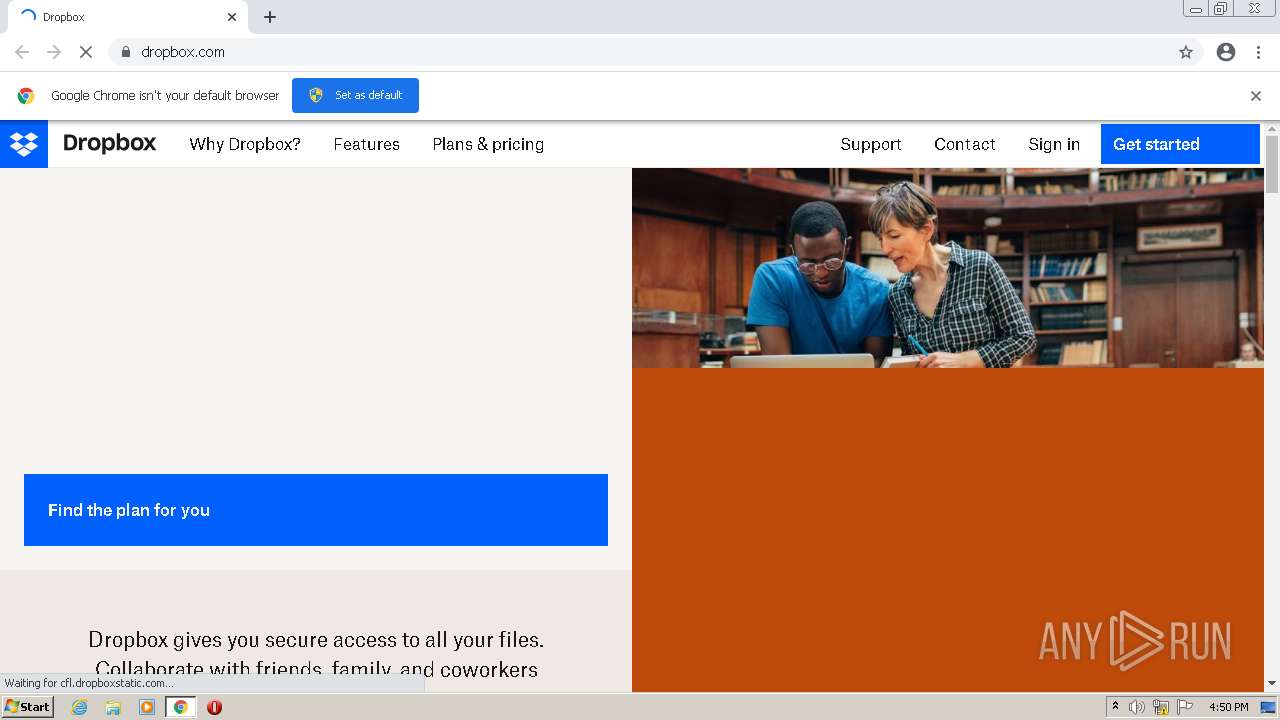Open Plans & pricing page
The height and width of the screenshot is (720, 1280).
click(x=488, y=144)
